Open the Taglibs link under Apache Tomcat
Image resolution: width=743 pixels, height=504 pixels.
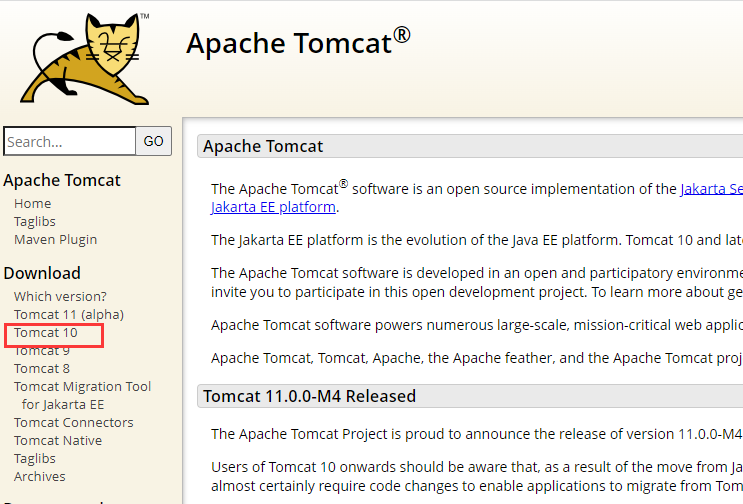coord(35,221)
